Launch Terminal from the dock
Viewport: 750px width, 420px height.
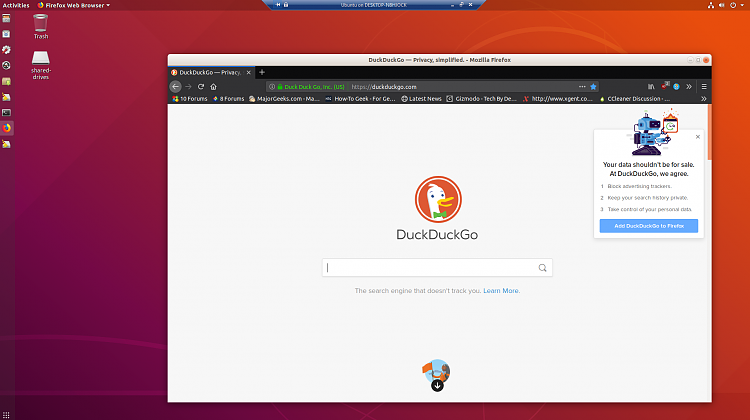[x=6, y=113]
